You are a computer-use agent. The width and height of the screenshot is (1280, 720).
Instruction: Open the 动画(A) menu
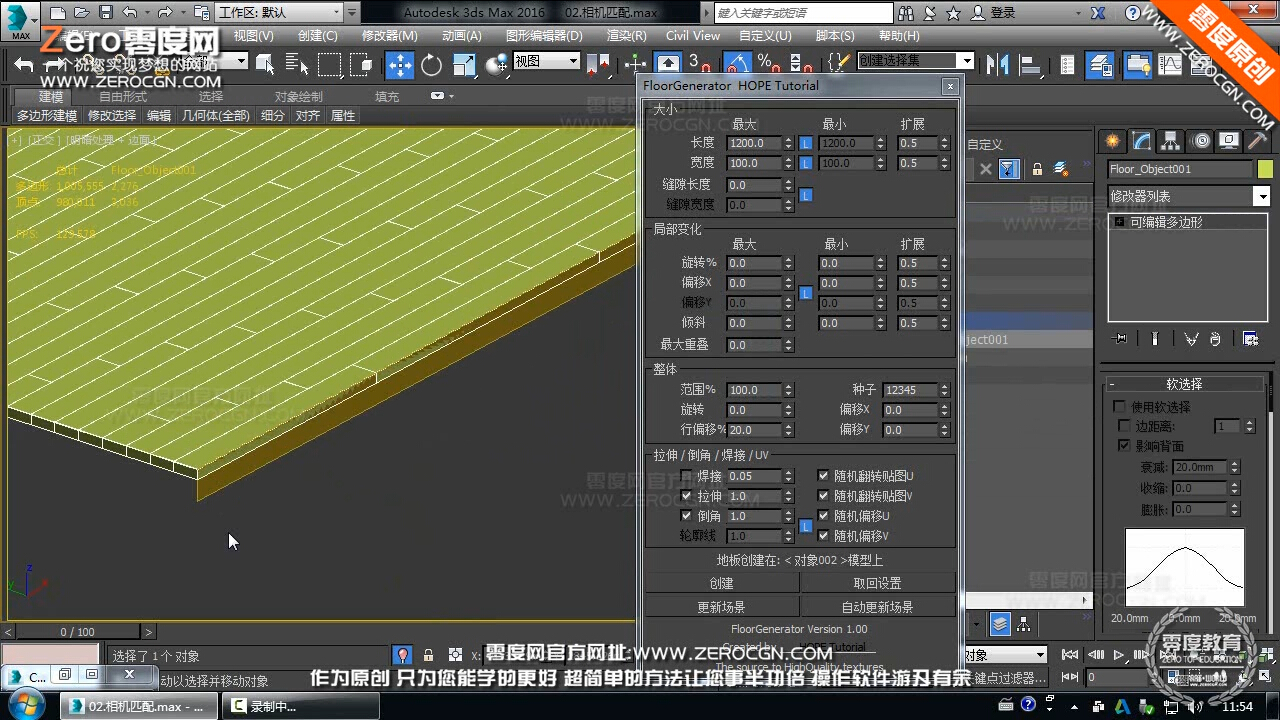(x=461, y=35)
